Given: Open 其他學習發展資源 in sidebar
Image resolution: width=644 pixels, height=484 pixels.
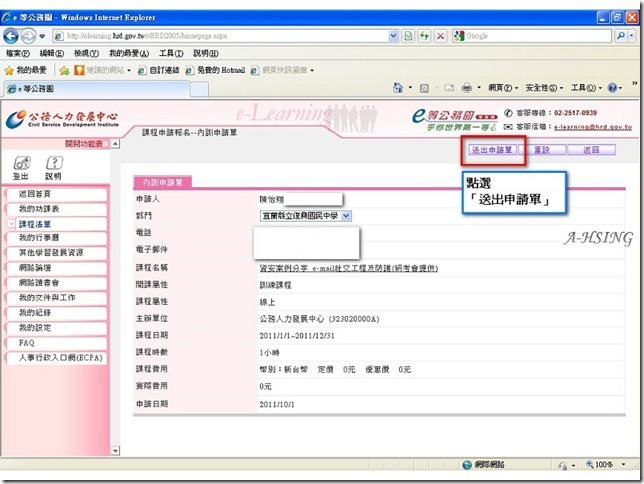Looking at the screenshot, I should point(57,253).
